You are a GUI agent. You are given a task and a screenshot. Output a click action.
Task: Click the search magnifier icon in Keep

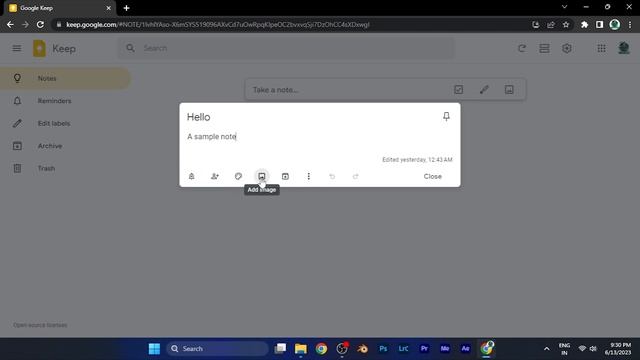click(130, 48)
